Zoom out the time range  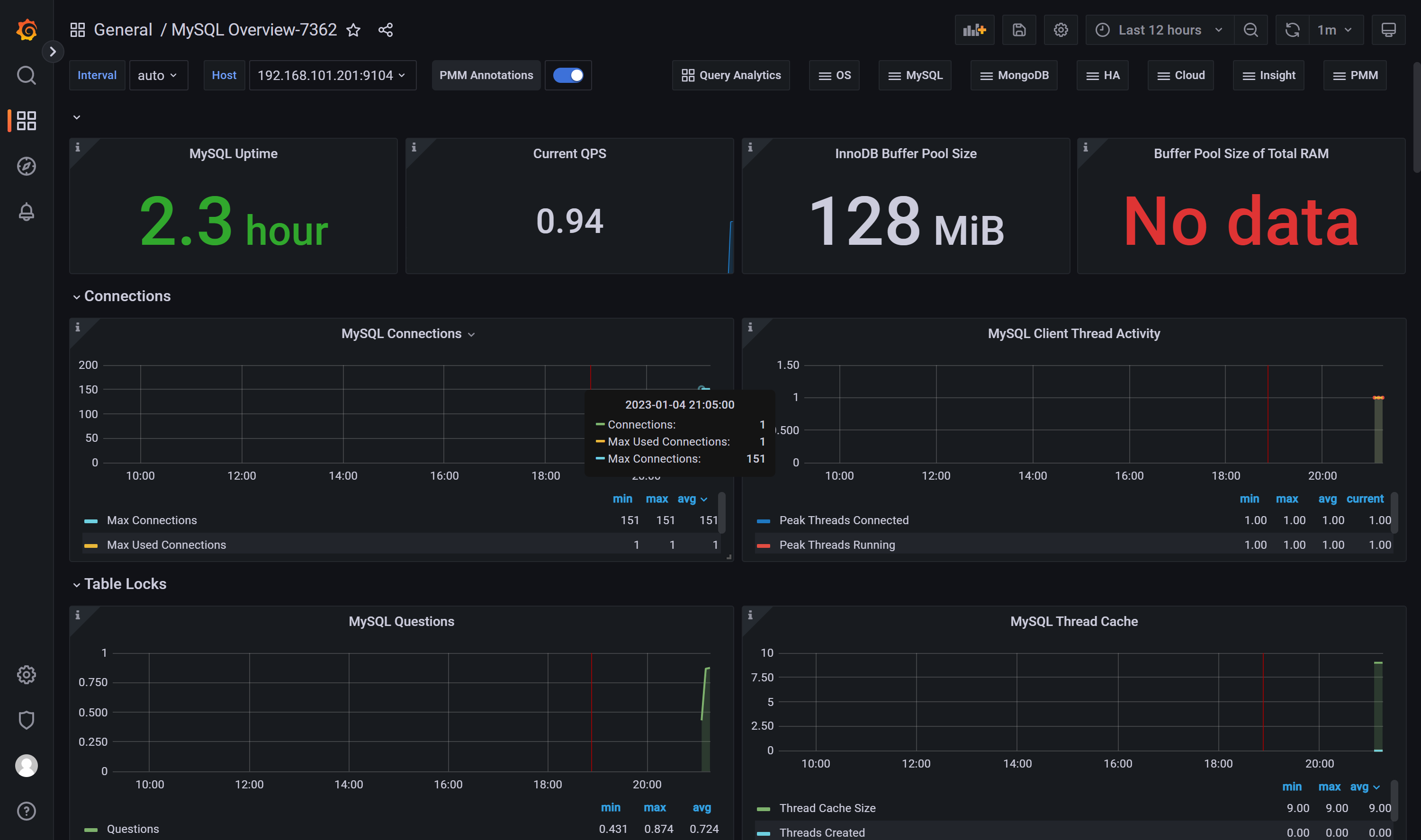(x=1250, y=30)
